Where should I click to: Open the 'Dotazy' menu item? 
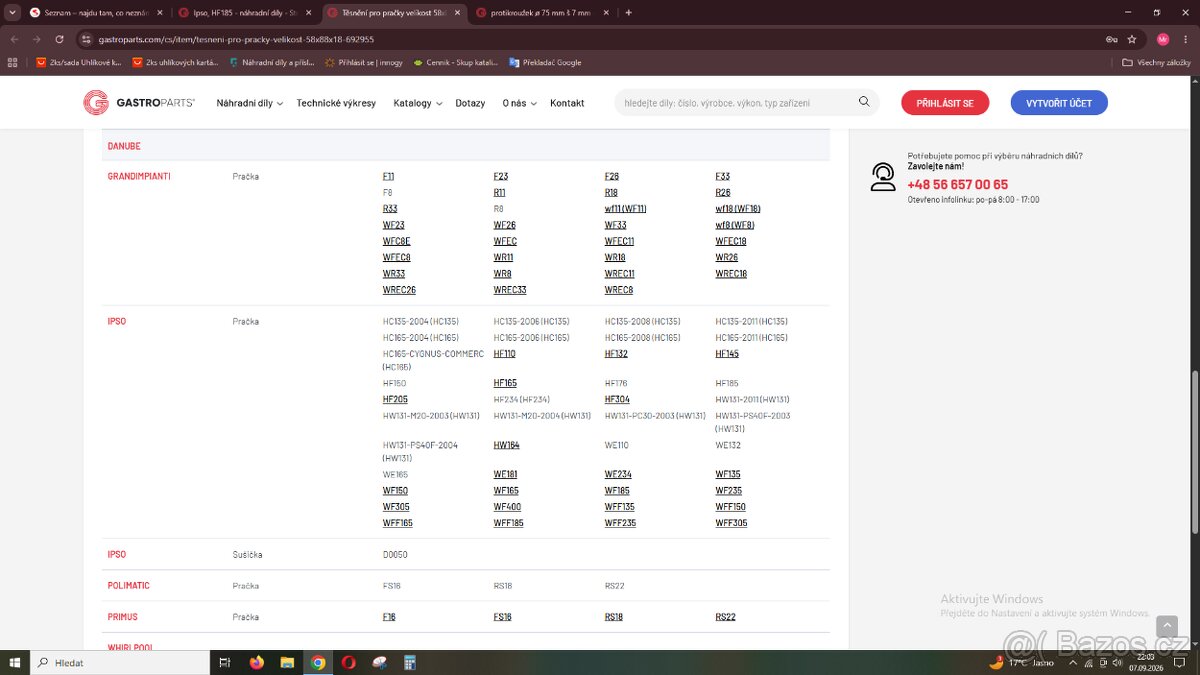pyautogui.click(x=470, y=103)
